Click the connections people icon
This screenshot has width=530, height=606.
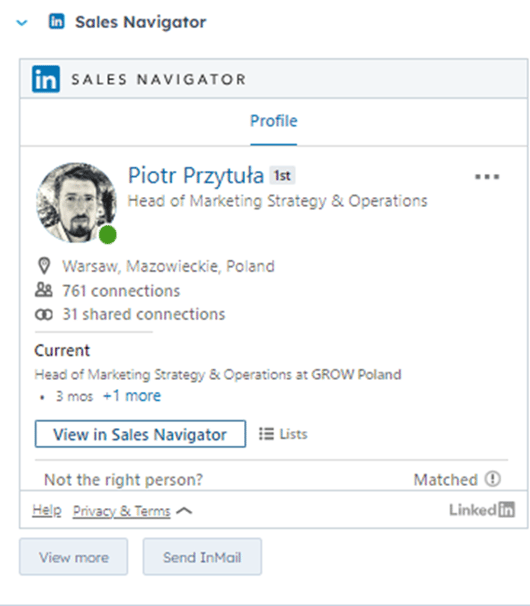pos(44,290)
